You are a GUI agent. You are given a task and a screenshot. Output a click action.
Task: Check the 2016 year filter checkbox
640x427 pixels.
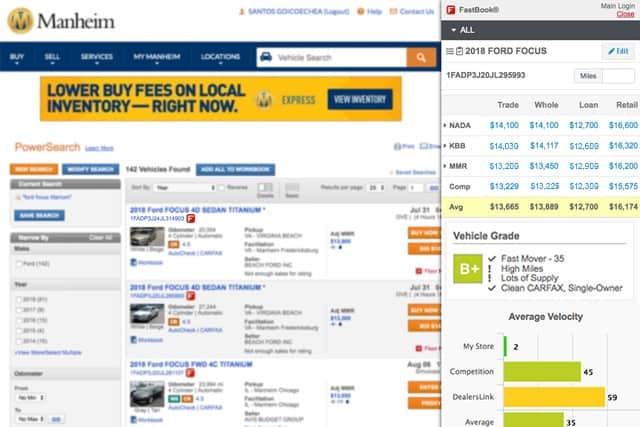click(19, 320)
